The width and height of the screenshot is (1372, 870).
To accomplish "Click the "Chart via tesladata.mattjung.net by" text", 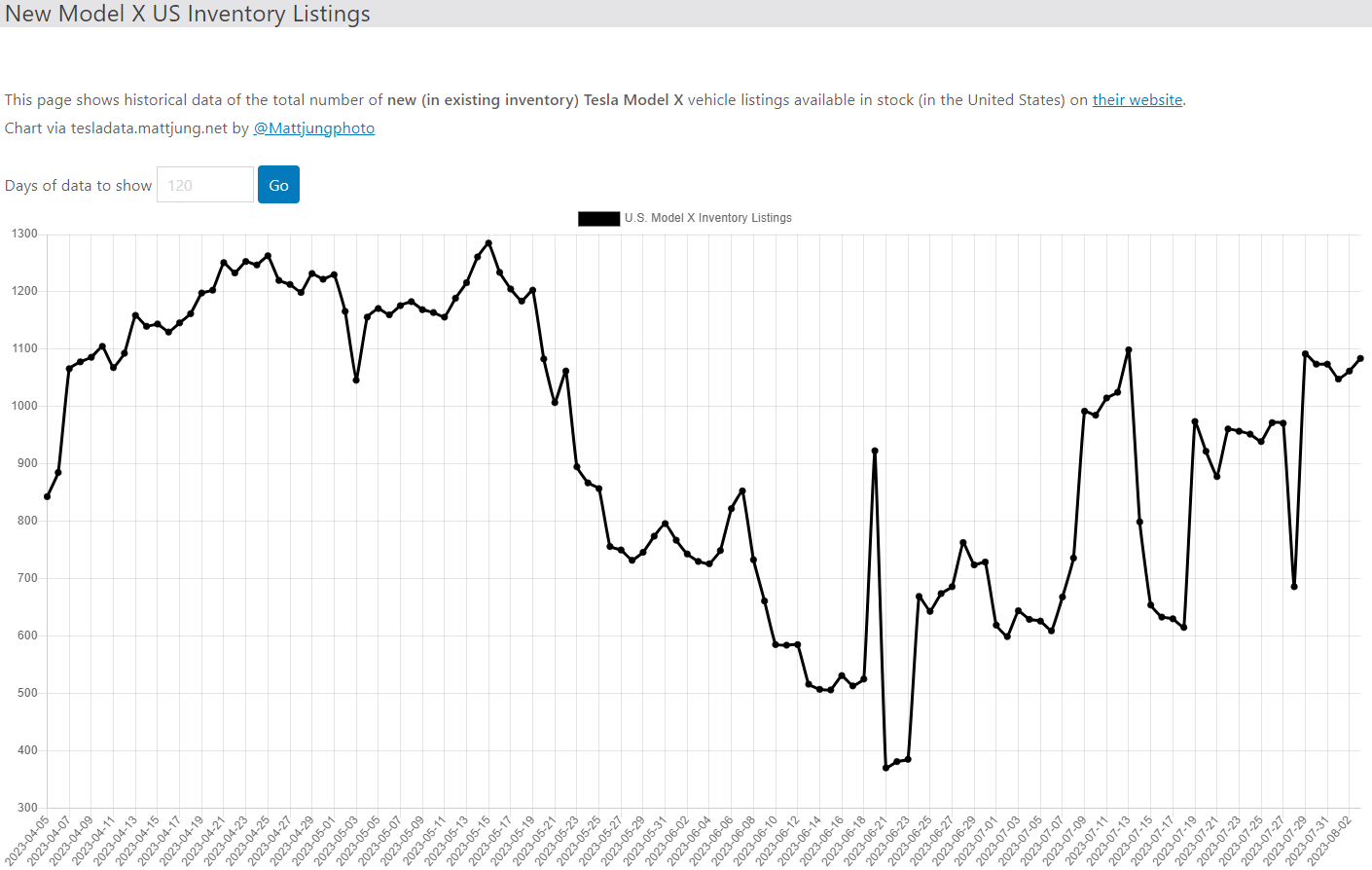I will tap(127, 127).
